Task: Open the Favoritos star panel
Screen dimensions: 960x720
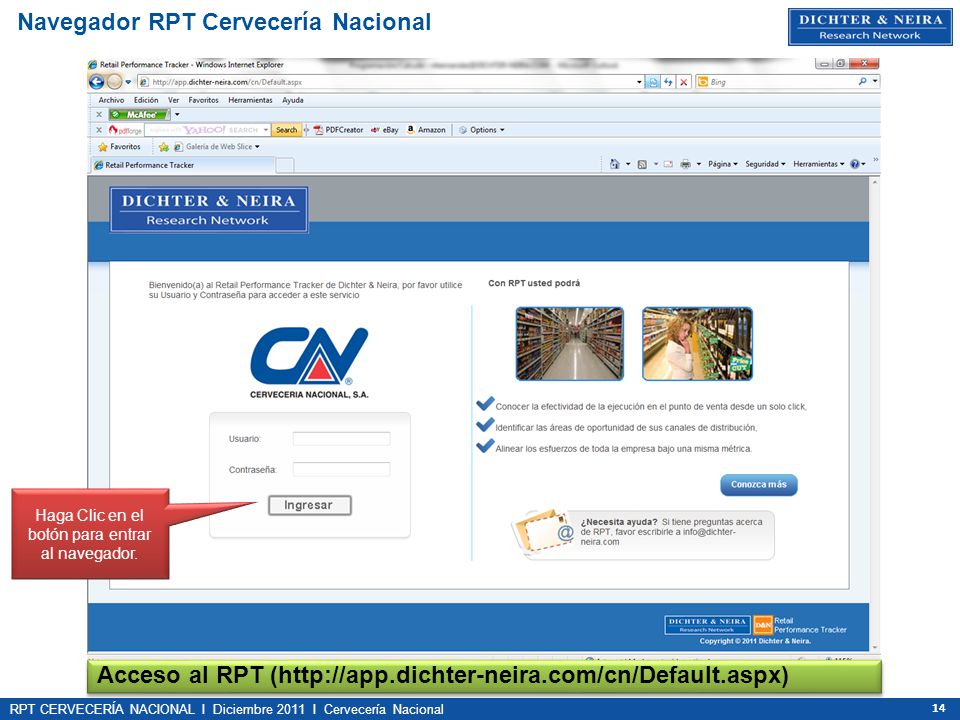Action: tap(119, 147)
